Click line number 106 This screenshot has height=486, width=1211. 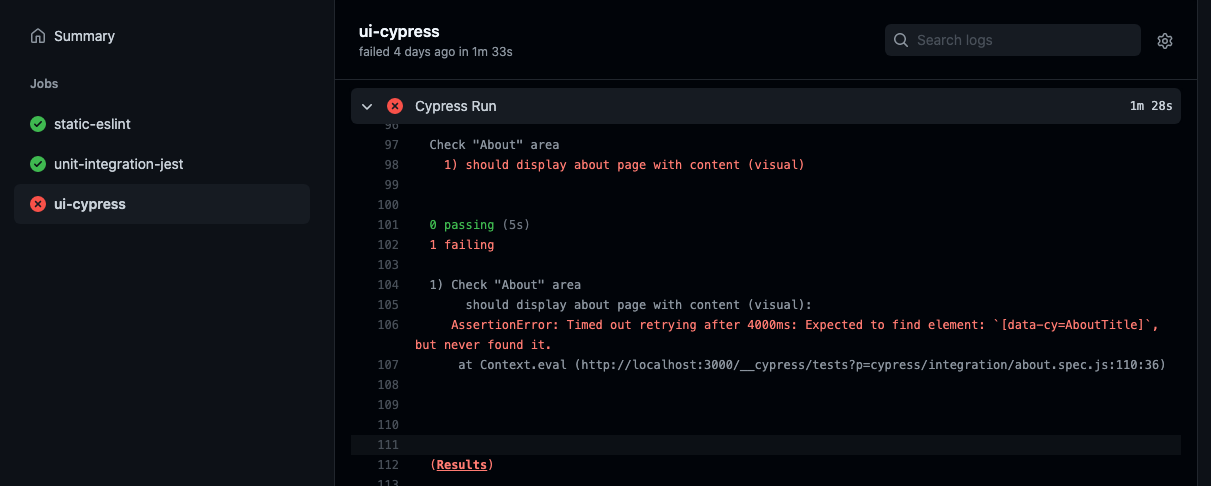(388, 325)
